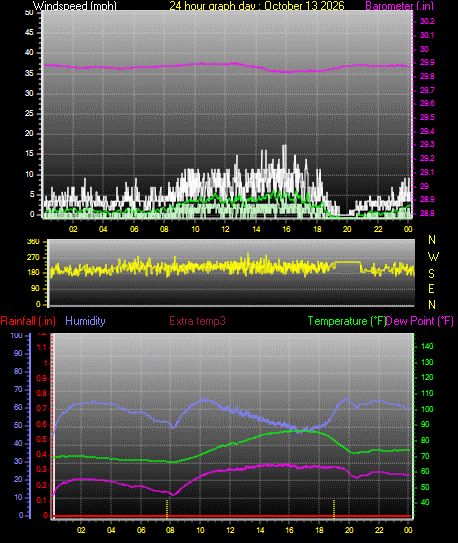Viewport: 458px width, 543px height.
Task: Click the 'Windspeed (mph)' chart title
Action: (74, 6)
